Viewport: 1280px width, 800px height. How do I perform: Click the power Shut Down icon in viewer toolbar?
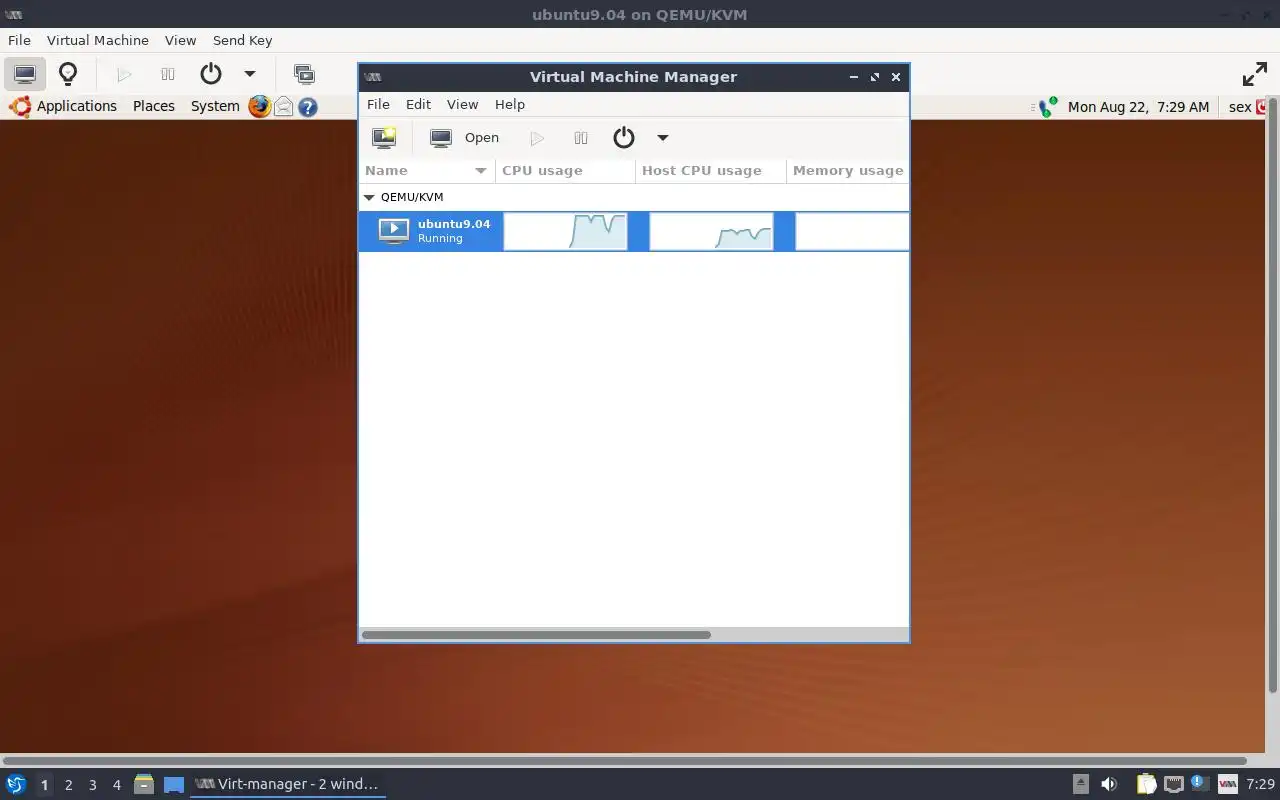coord(211,74)
